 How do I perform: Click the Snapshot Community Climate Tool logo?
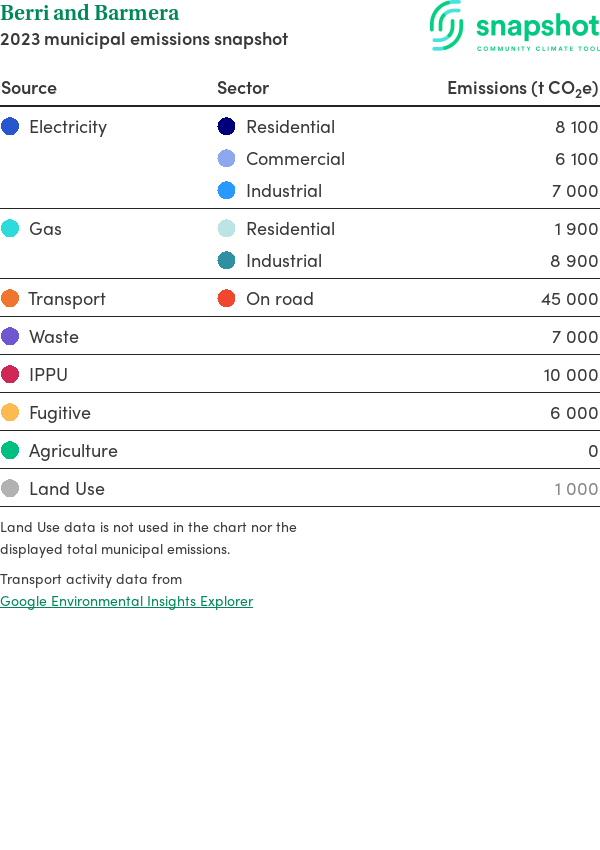(514, 27)
